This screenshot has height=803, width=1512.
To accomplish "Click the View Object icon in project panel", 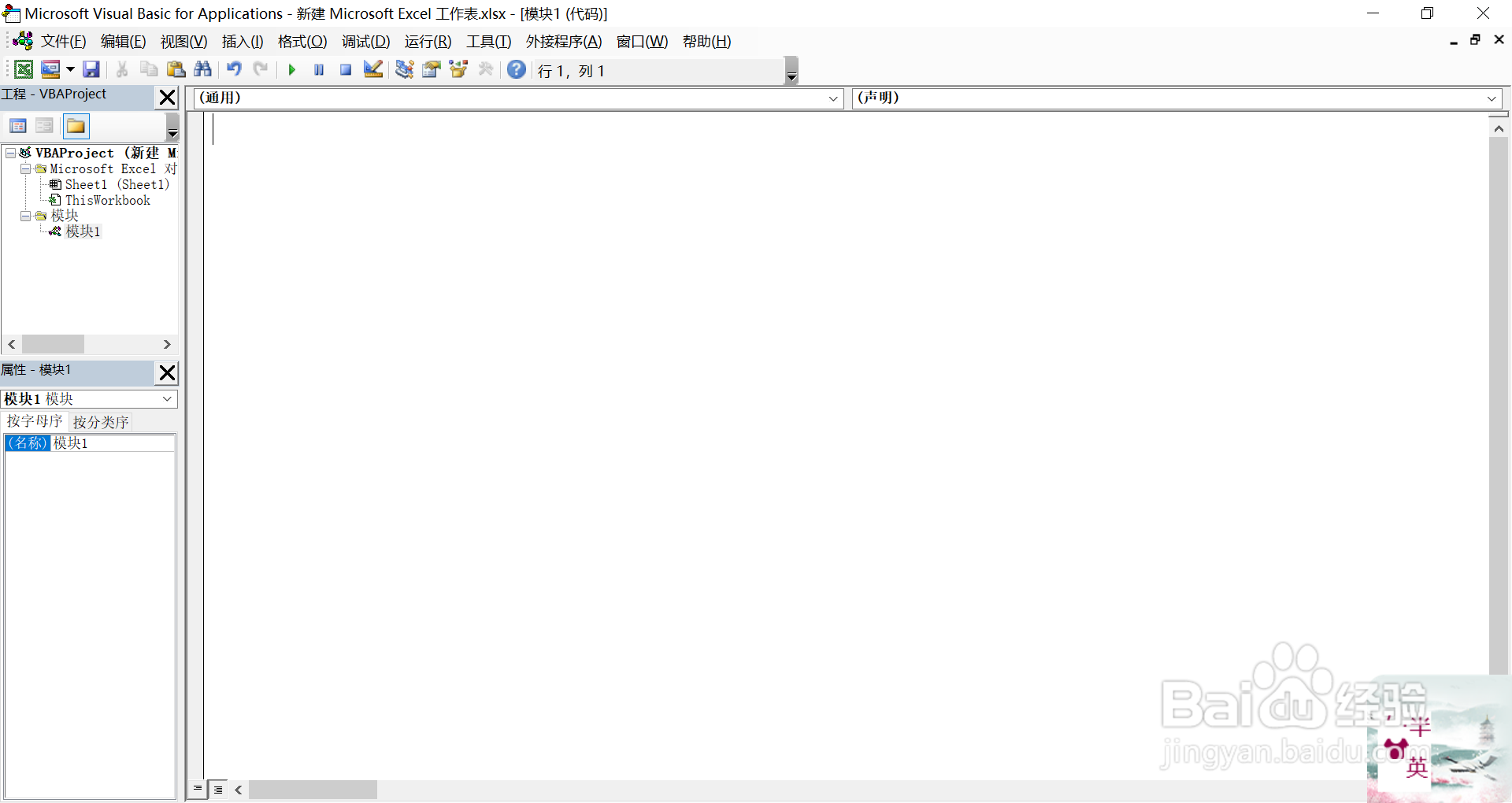I will pos(45,126).
